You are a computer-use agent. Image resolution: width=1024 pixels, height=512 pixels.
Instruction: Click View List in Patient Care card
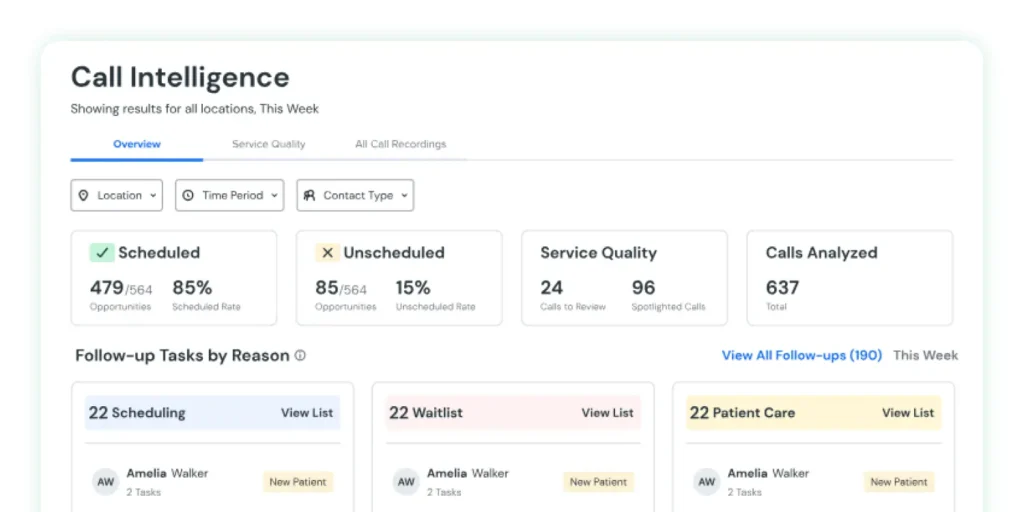point(908,413)
